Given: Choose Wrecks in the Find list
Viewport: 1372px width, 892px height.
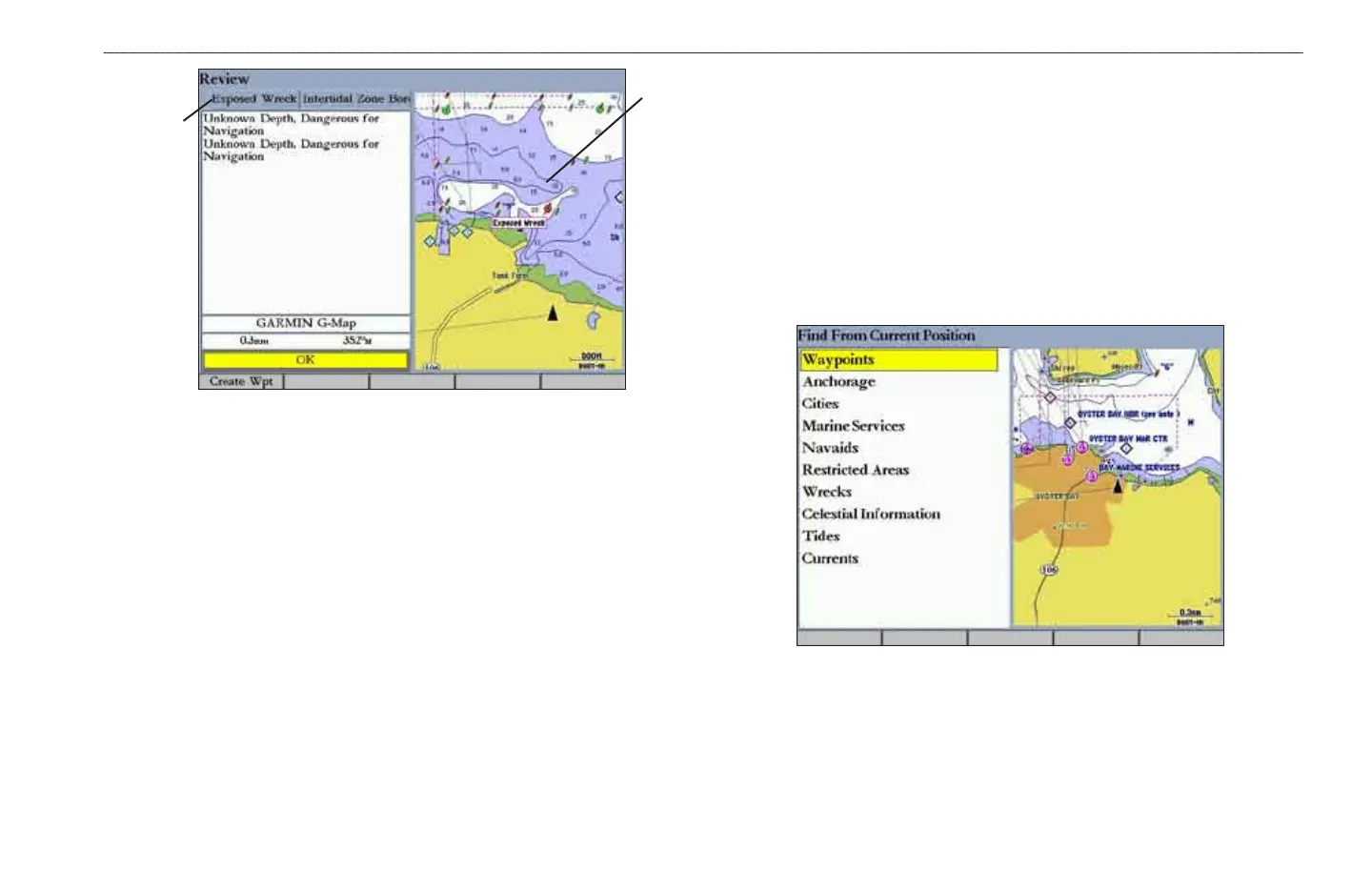Looking at the screenshot, I should (x=827, y=492).
